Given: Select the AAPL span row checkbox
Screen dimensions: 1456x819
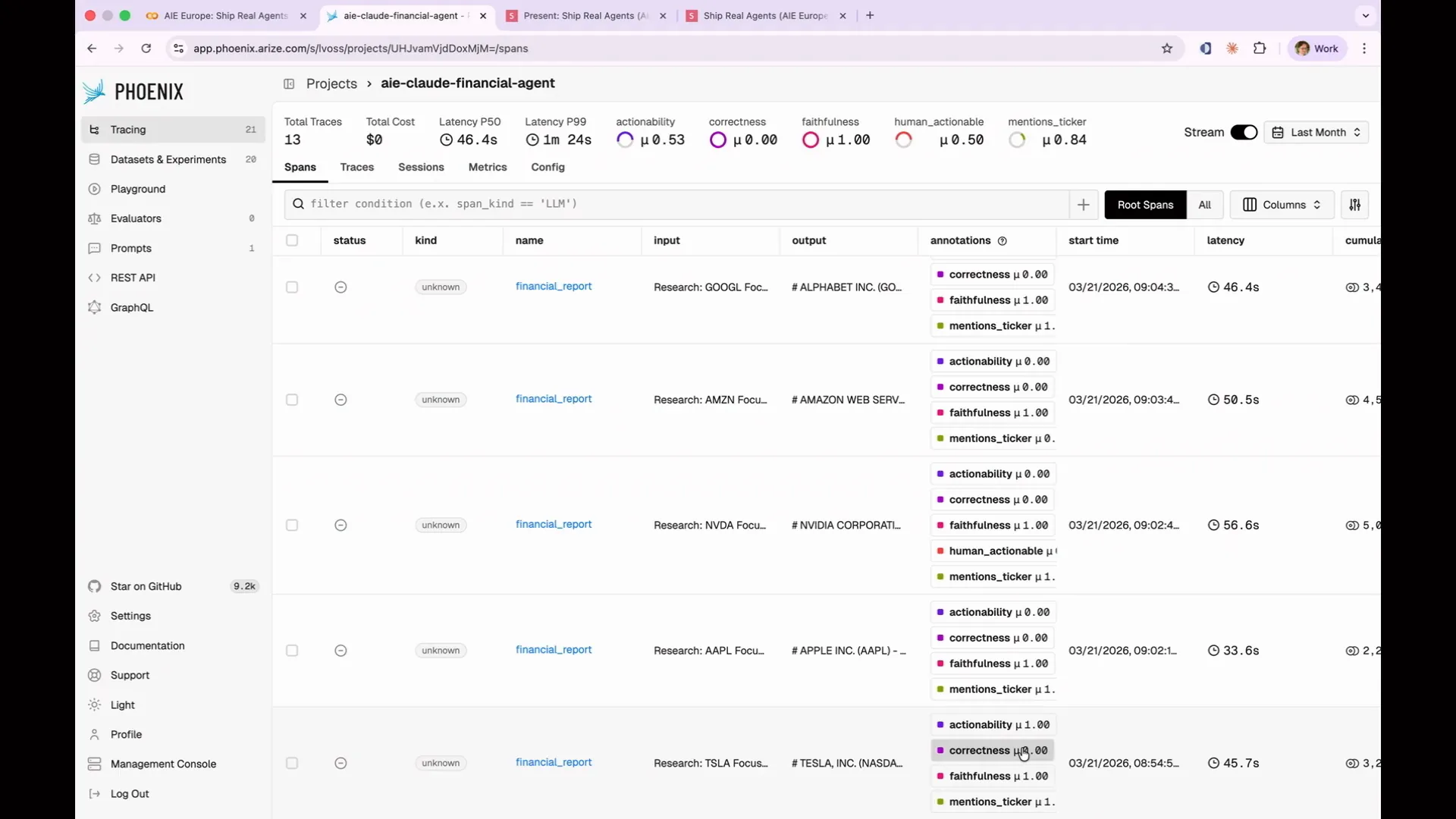Looking at the screenshot, I should coord(292,651).
